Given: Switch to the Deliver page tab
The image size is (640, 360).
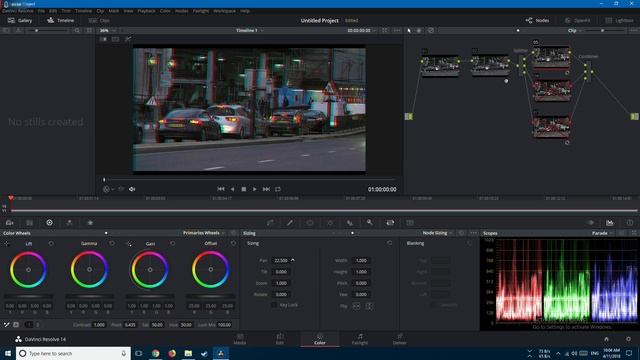Looking at the screenshot, I should [400, 339].
